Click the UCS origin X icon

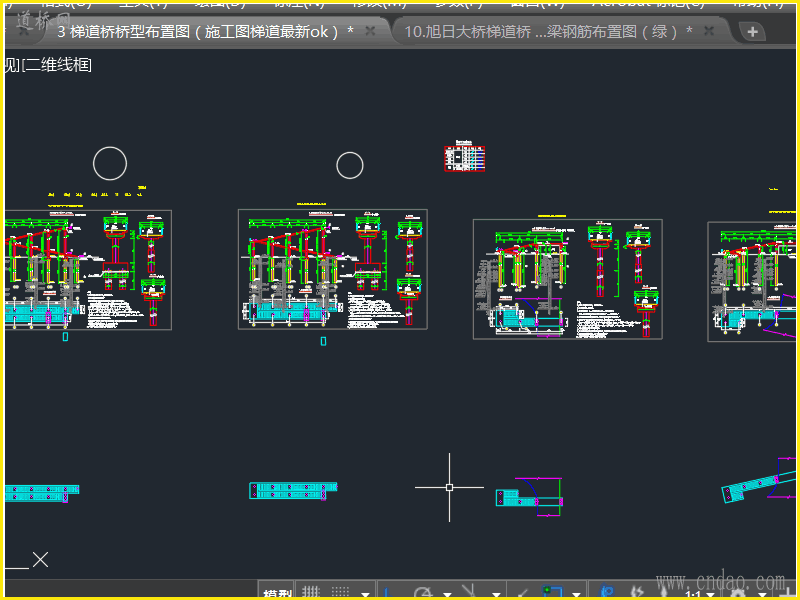pyautogui.click(x=40, y=560)
